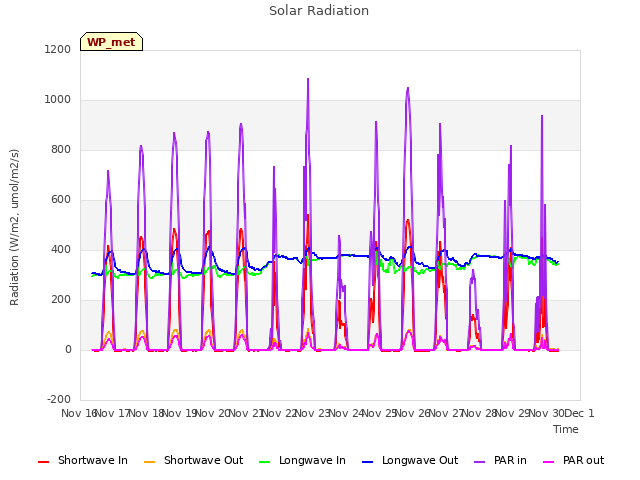Click the 600 y-axis tick label
640x480 pixels.
61,200
